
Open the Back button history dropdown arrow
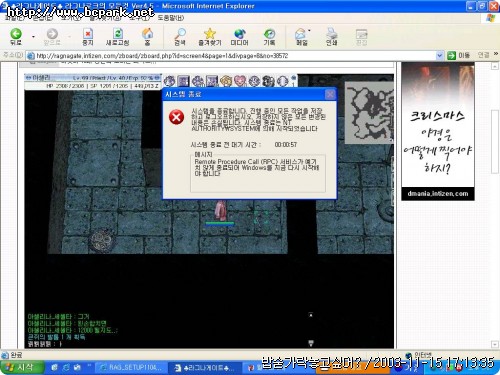(x=33, y=36)
